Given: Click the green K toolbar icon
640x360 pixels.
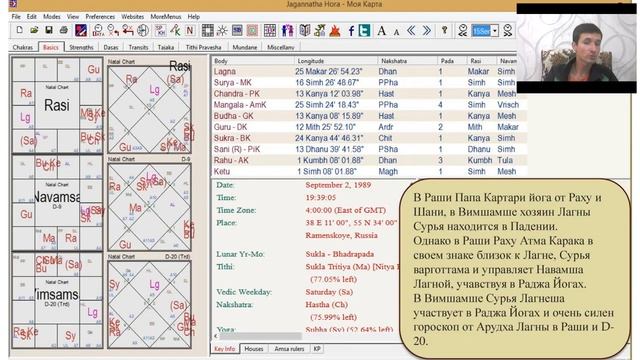Looking at the screenshot, I should 175,31.
